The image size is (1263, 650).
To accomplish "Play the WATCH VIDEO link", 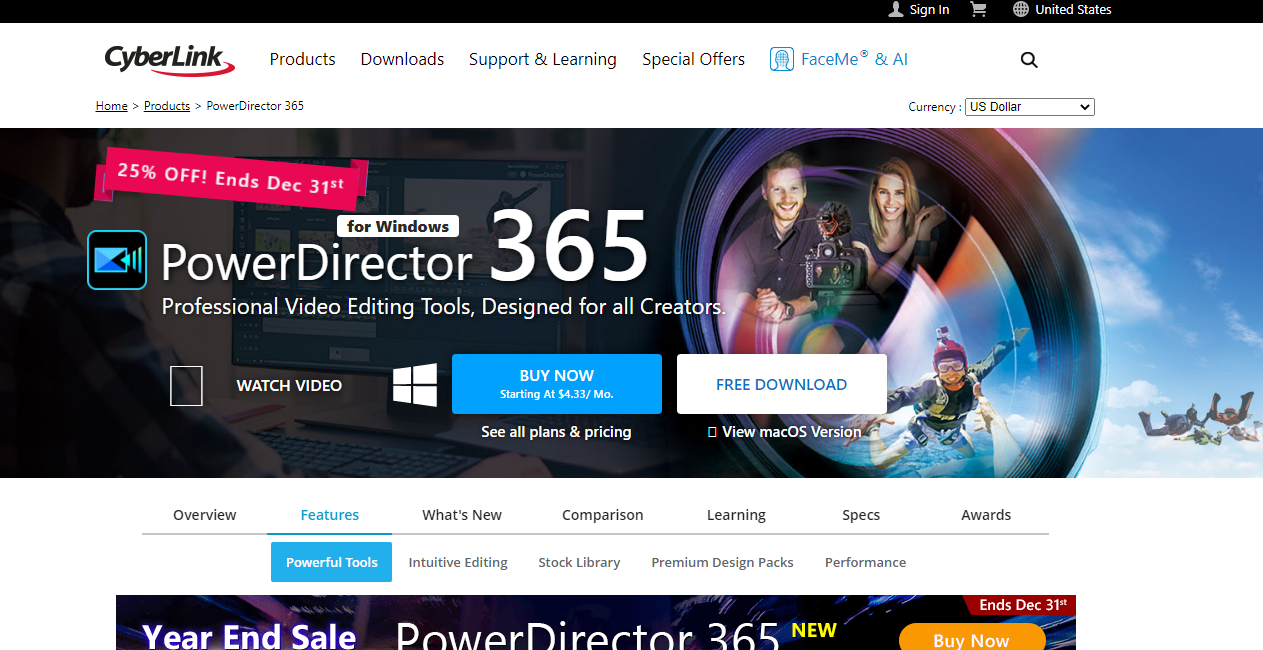I will (x=288, y=385).
